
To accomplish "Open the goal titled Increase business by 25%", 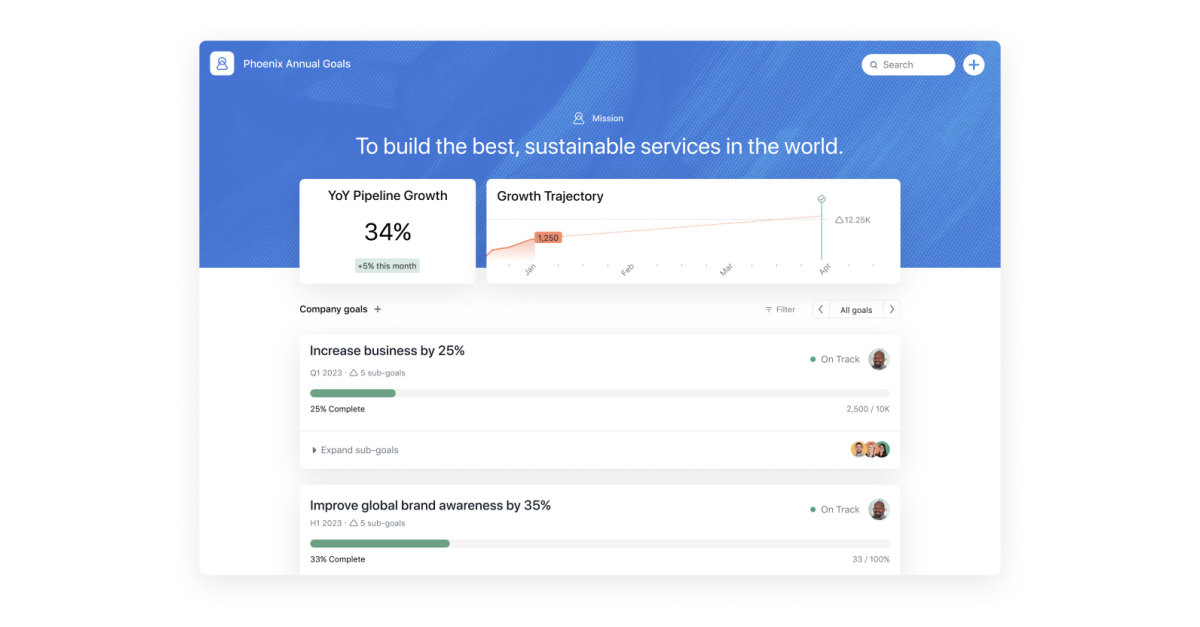I will tap(386, 350).
